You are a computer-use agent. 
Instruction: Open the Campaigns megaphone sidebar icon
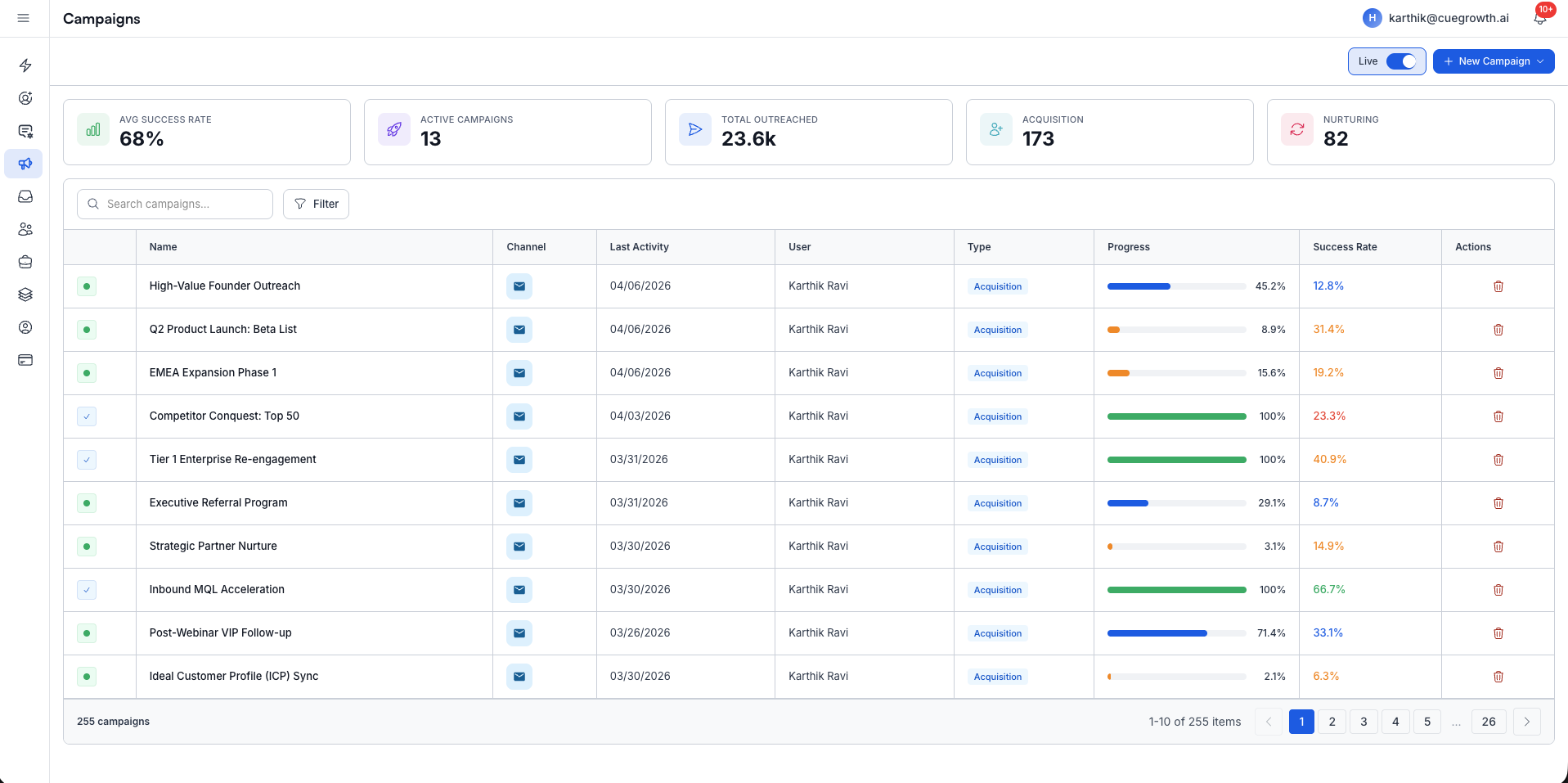click(25, 164)
